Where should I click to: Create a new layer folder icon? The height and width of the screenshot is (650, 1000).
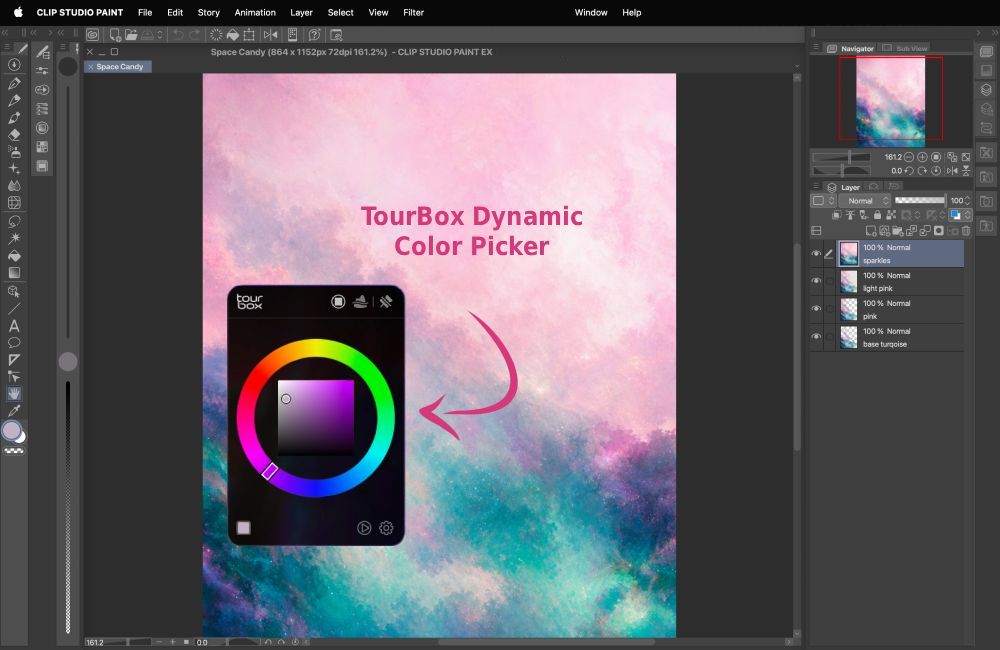[x=898, y=231]
